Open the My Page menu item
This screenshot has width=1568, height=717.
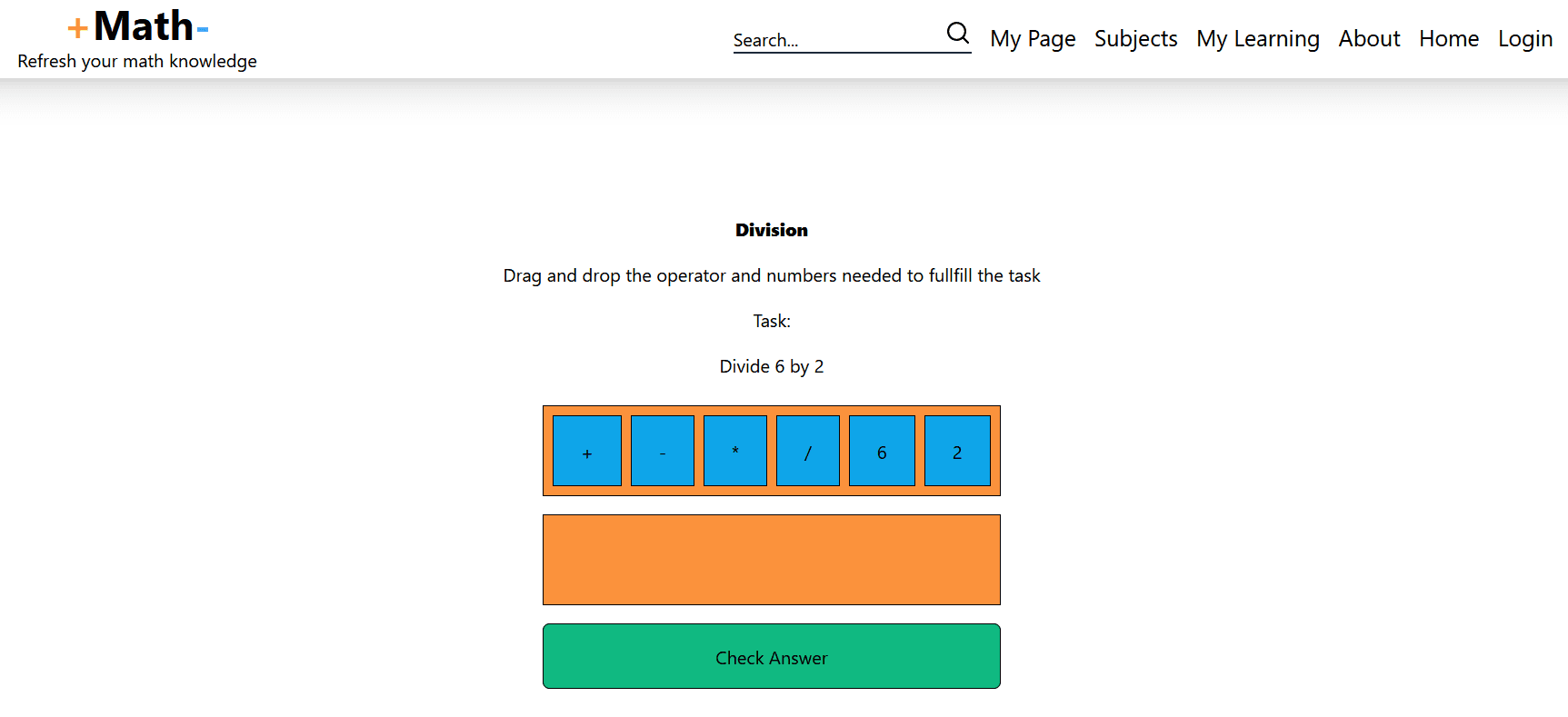coord(1033,39)
